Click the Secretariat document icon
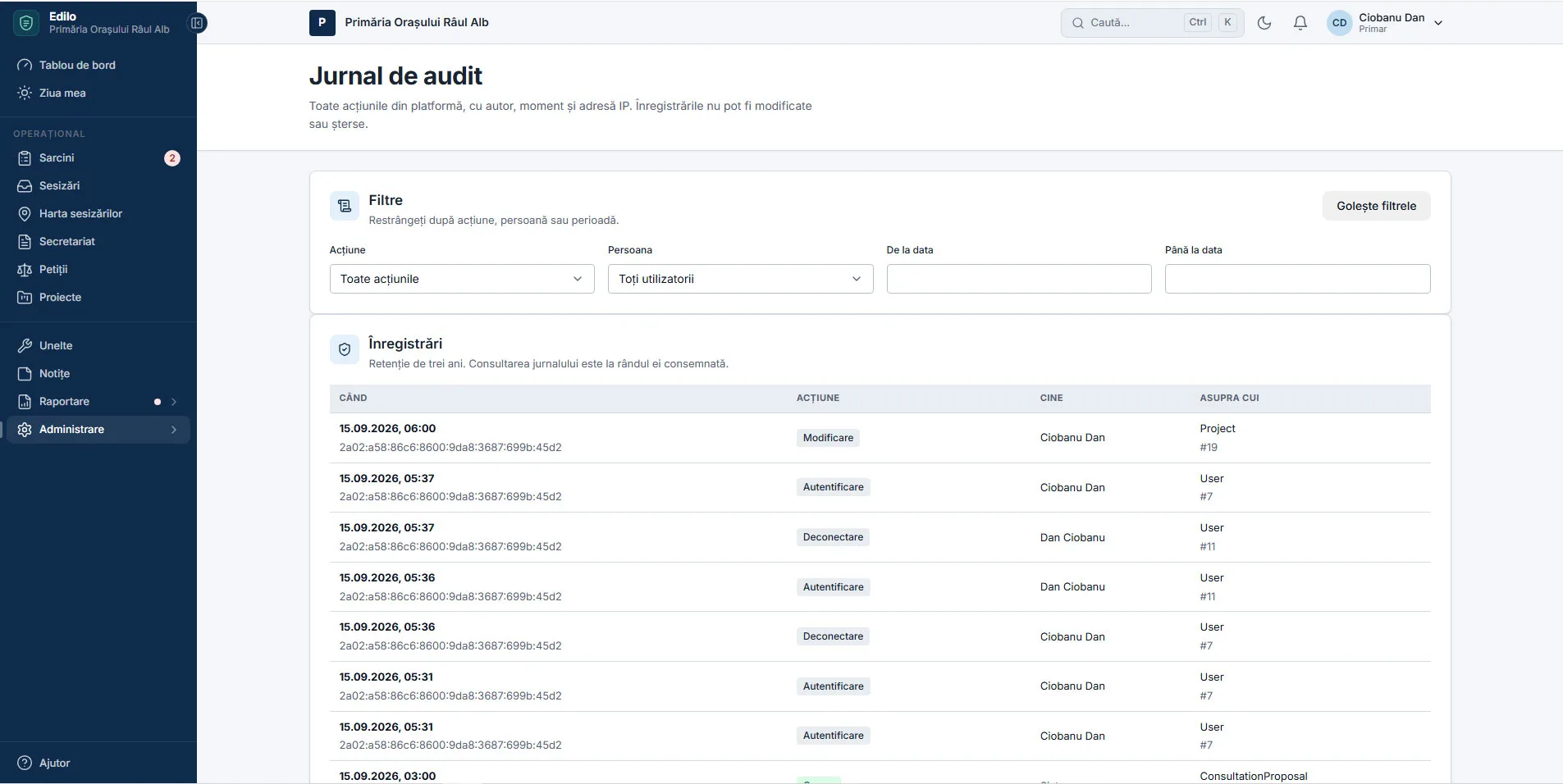 click(25, 241)
